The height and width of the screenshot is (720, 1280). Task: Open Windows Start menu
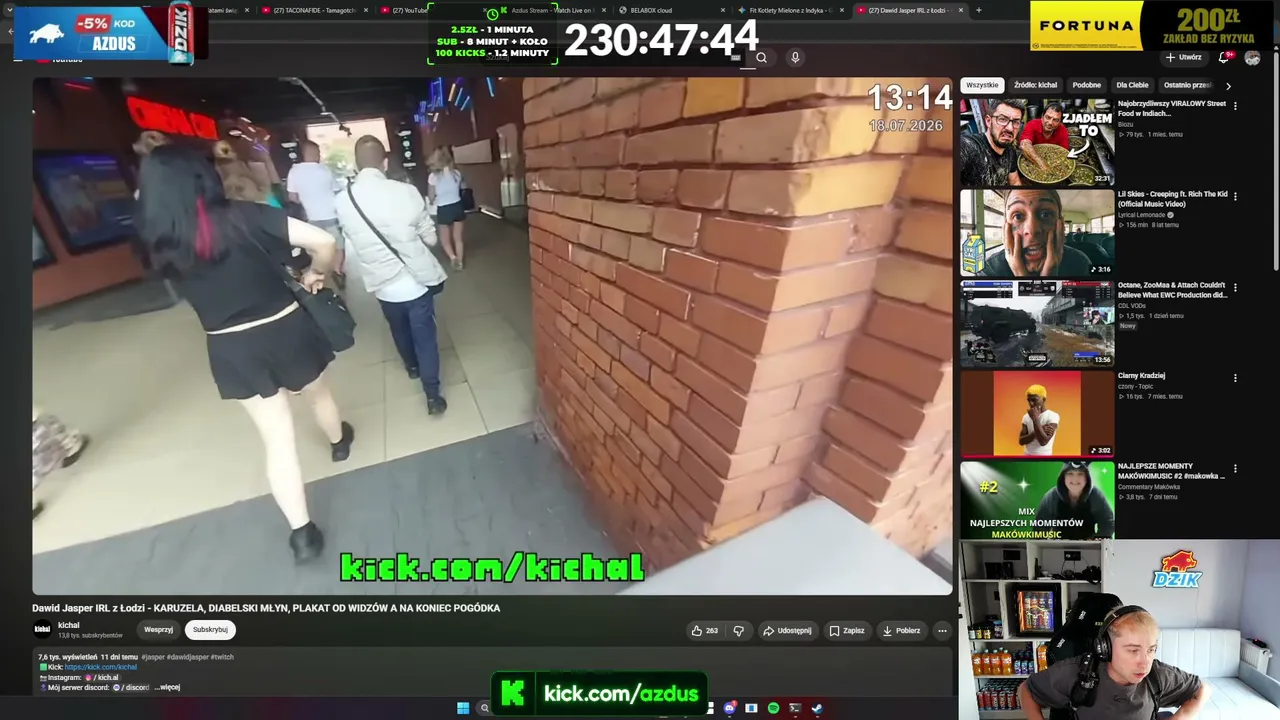pyautogui.click(x=463, y=708)
